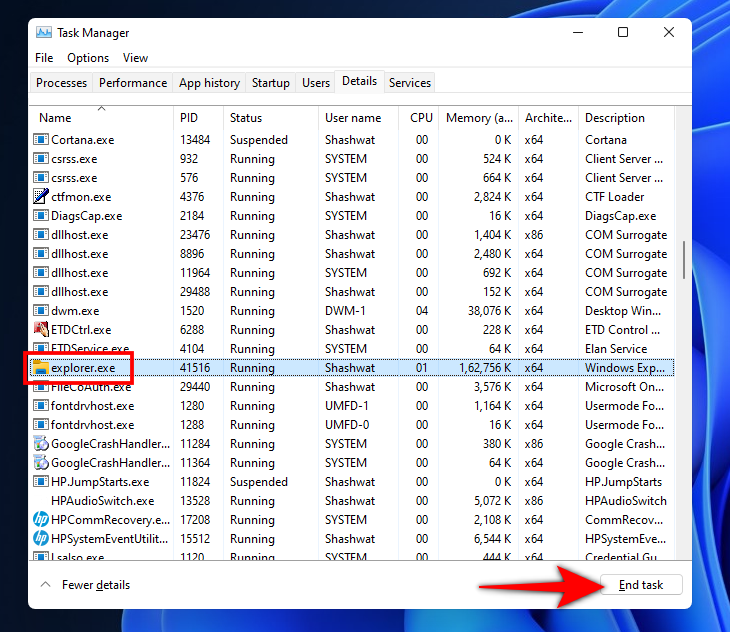Click the Cortana.exe process icon
The width and height of the screenshot is (730, 632).
tap(41, 140)
